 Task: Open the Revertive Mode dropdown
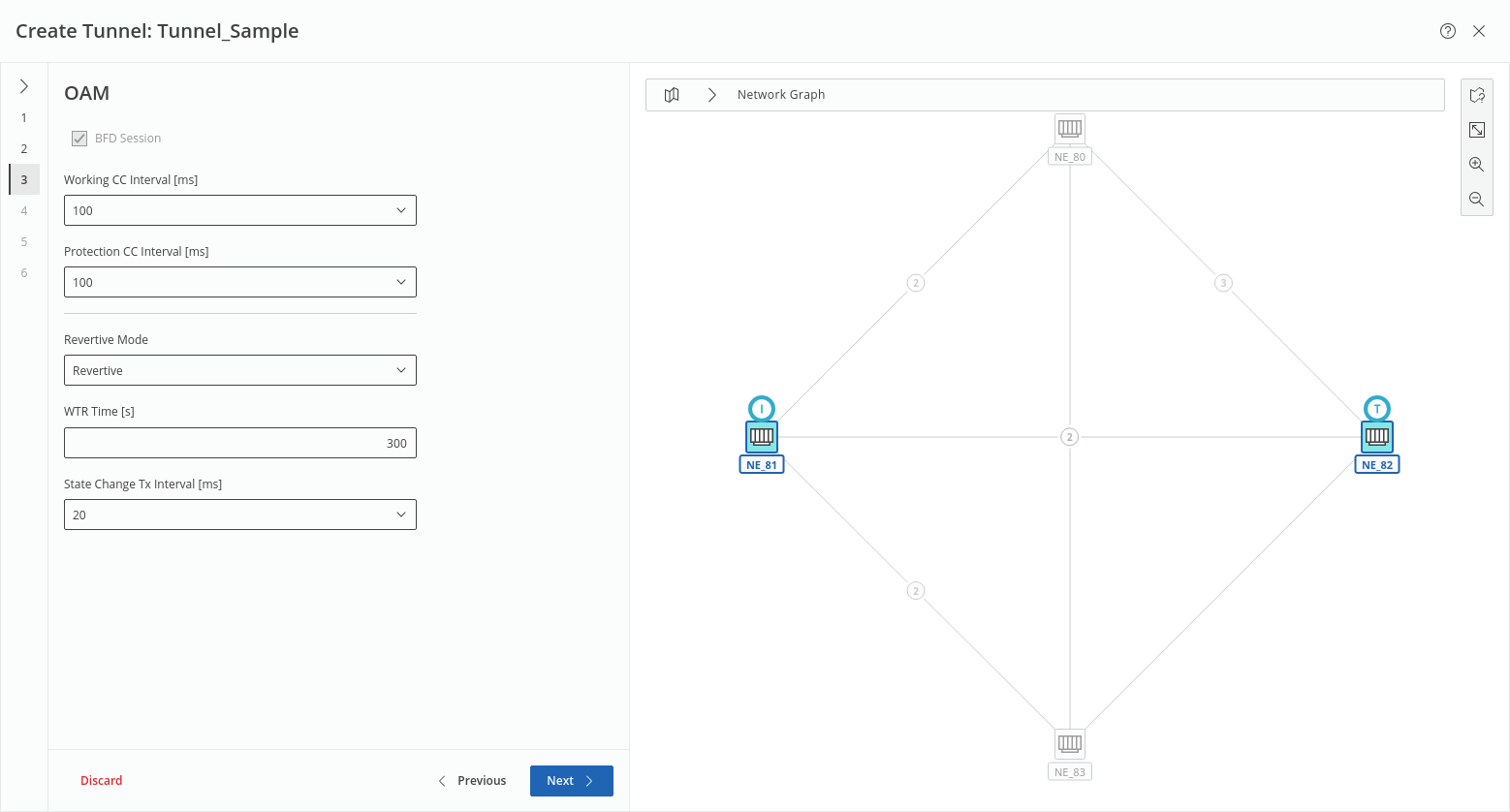point(240,370)
